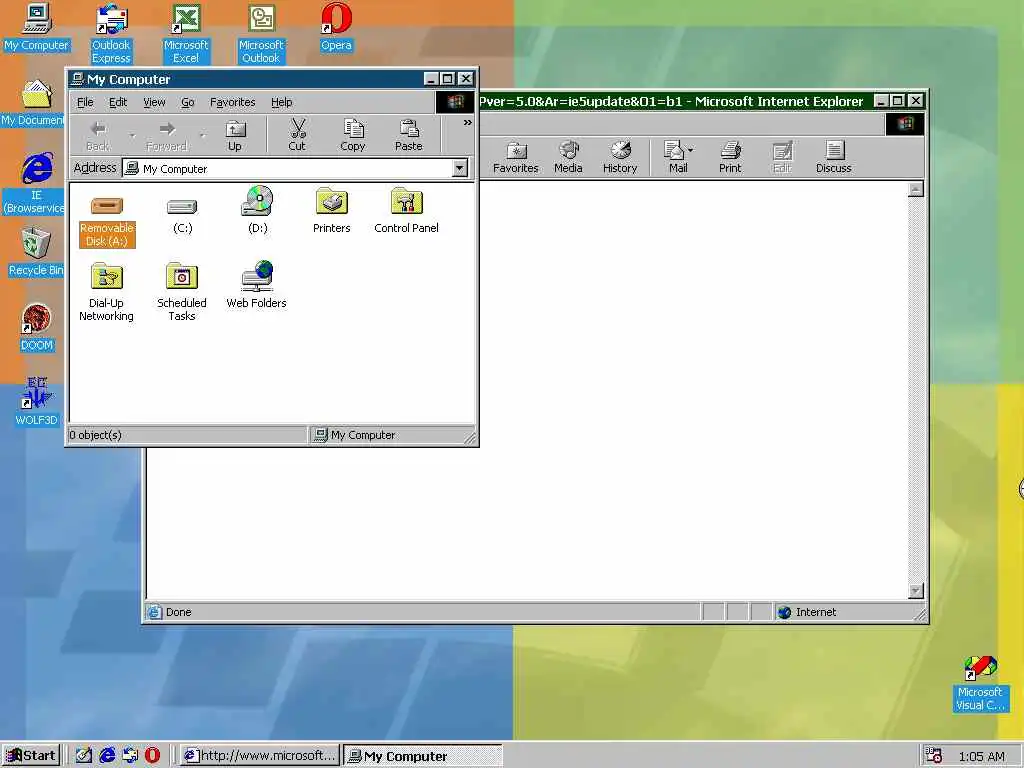Screen dimensions: 1024x768
Task: Open the File menu in My Computer
Action: click(85, 103)
